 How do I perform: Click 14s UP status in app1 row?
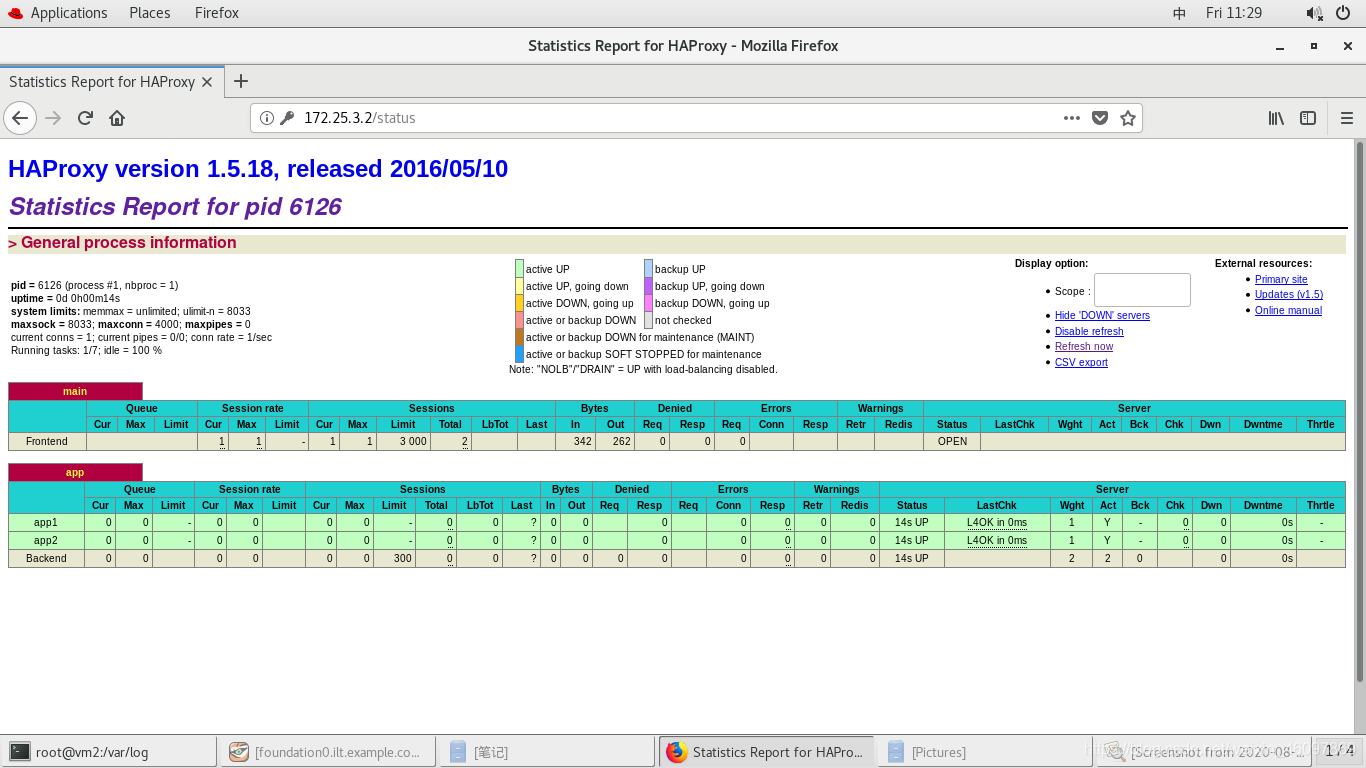(912, 522)
